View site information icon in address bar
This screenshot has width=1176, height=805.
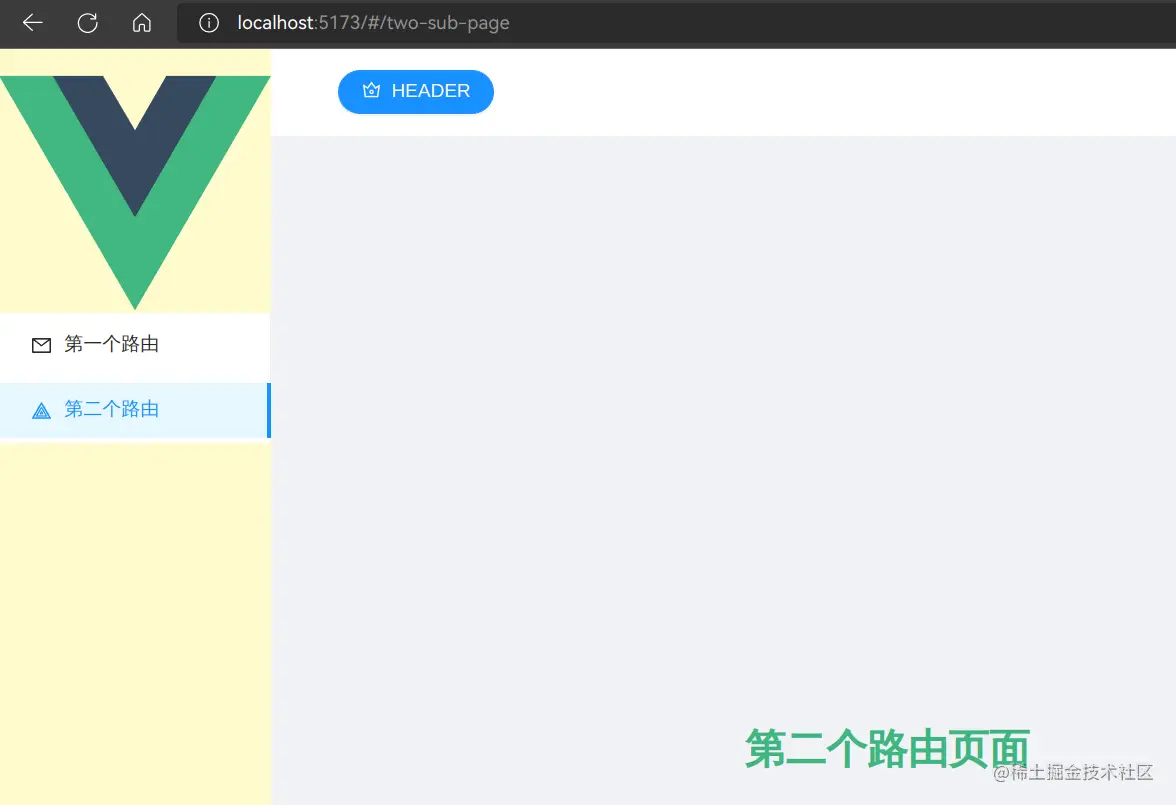[208, 23]
